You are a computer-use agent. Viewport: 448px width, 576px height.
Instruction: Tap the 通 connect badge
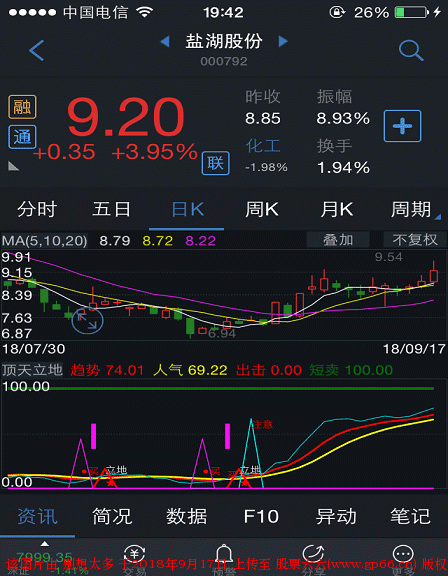click(x=22, y=137)
